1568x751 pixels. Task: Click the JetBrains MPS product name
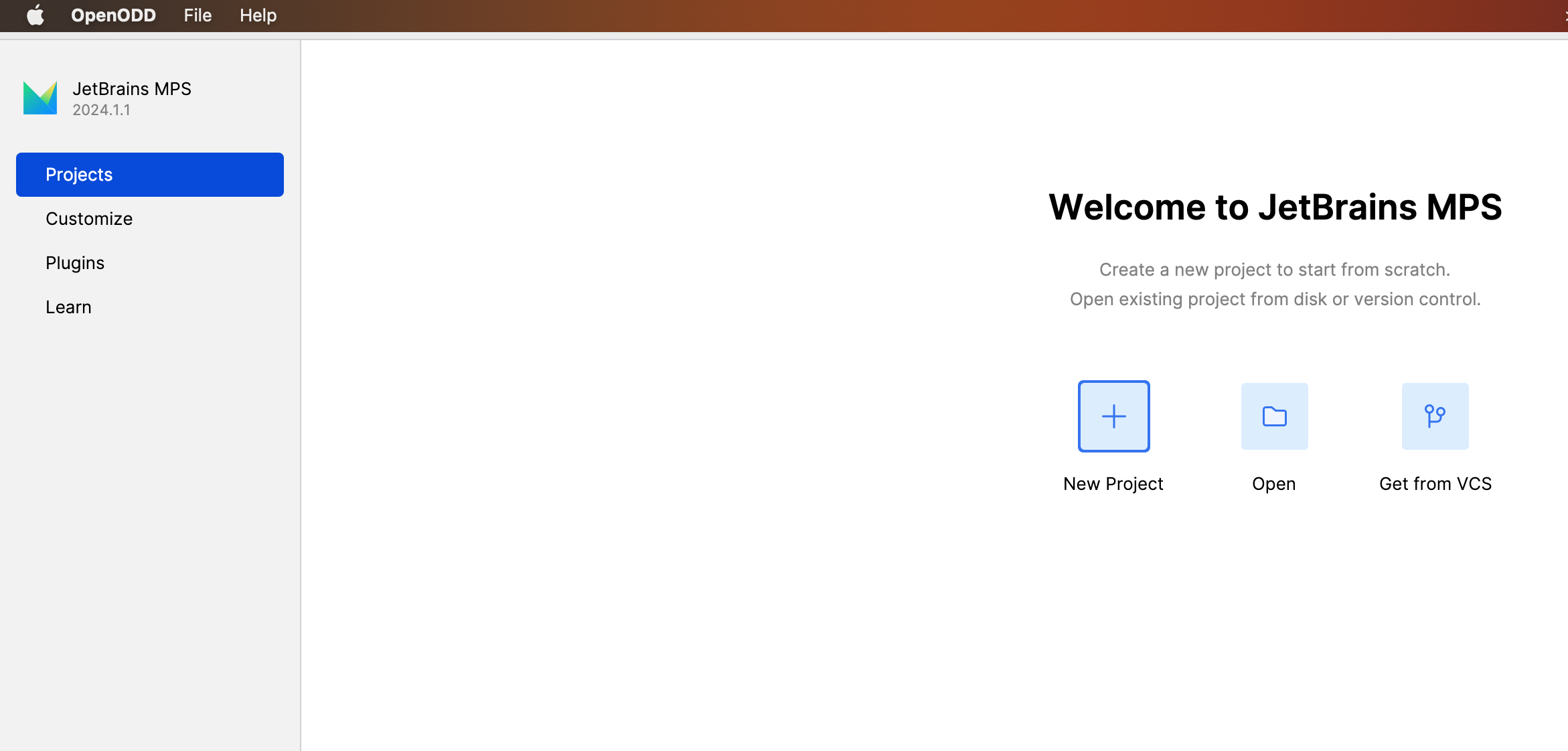click(x=132, y=89)
